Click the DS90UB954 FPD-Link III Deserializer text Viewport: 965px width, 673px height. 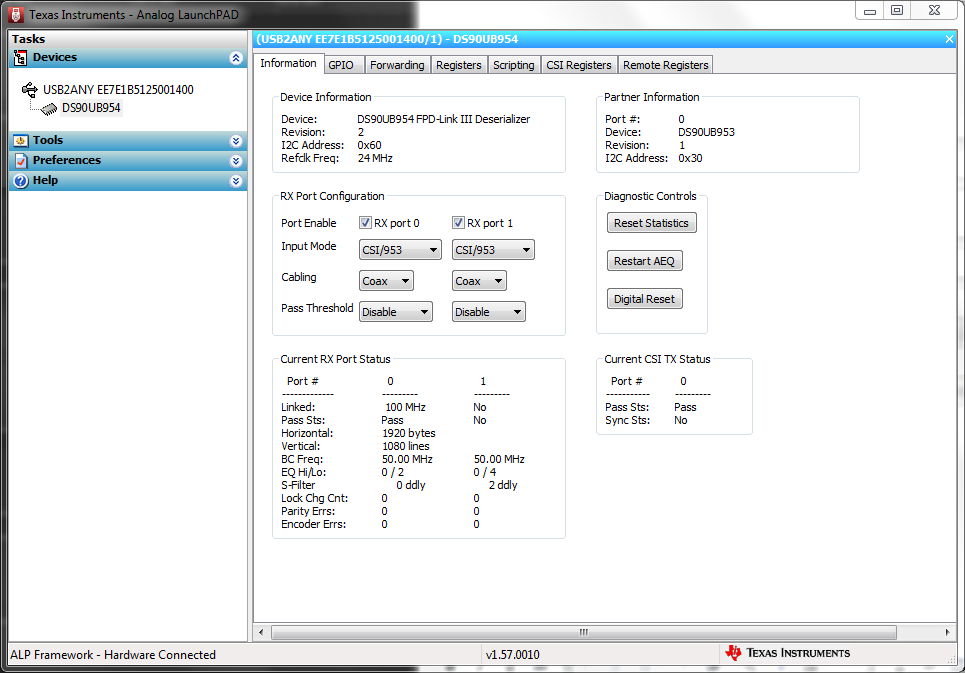coord(443,119)
